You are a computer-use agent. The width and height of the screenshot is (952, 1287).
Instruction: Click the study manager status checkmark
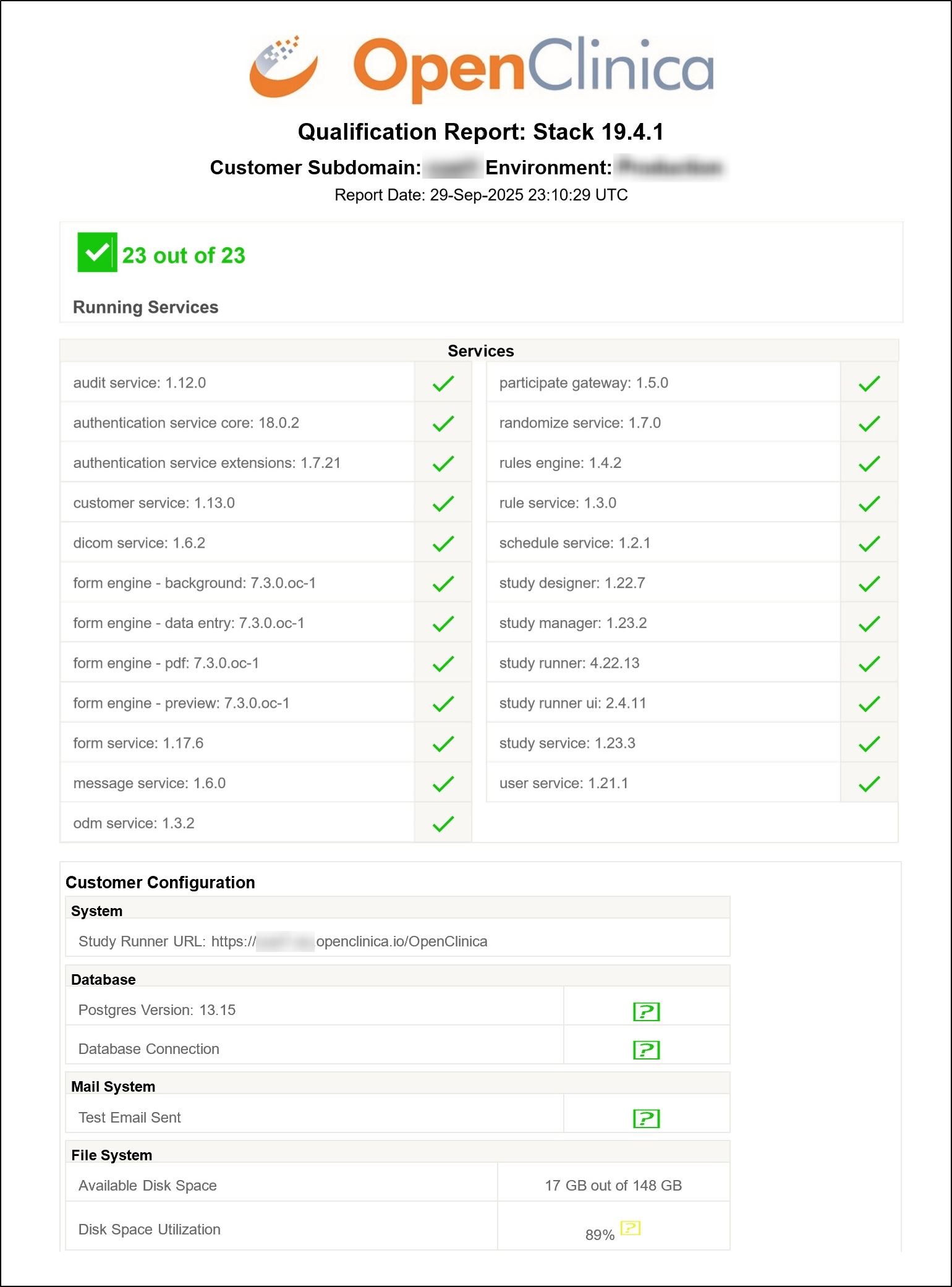click(869, 624)
